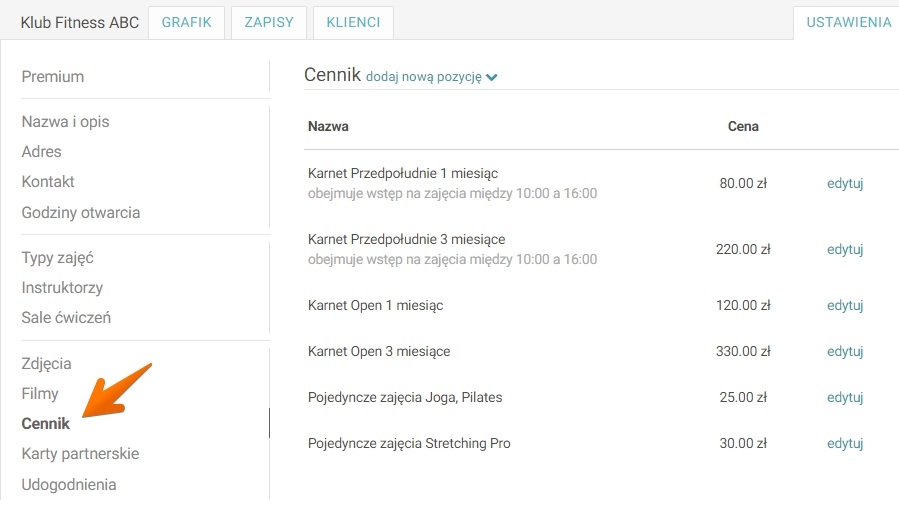Navigate to 'Sale ćwiczeń' section
The width and height of the screenshot is (899, 517).
pyautogui.click(x=66, y=318)
